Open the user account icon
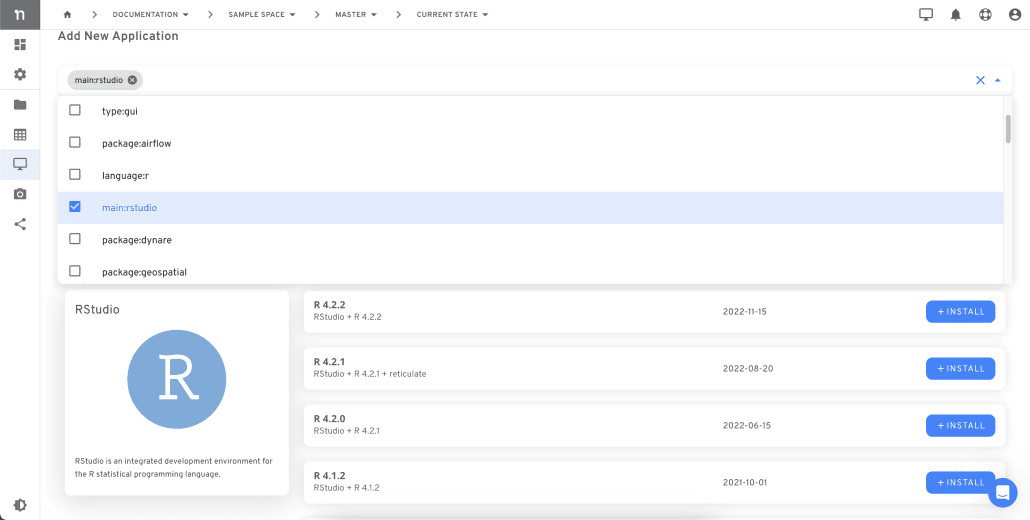The width and height of the screenshot is (1030, 520). click(x=1015, y=14)
